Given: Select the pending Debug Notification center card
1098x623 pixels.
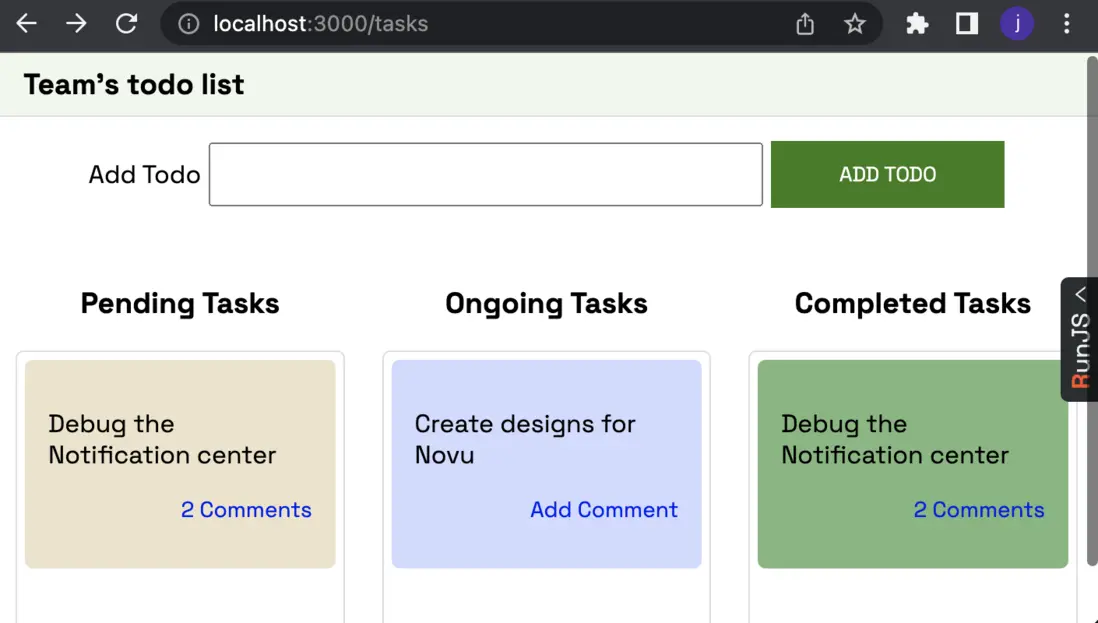Looking at the screenshot, I should click(180, 440).
